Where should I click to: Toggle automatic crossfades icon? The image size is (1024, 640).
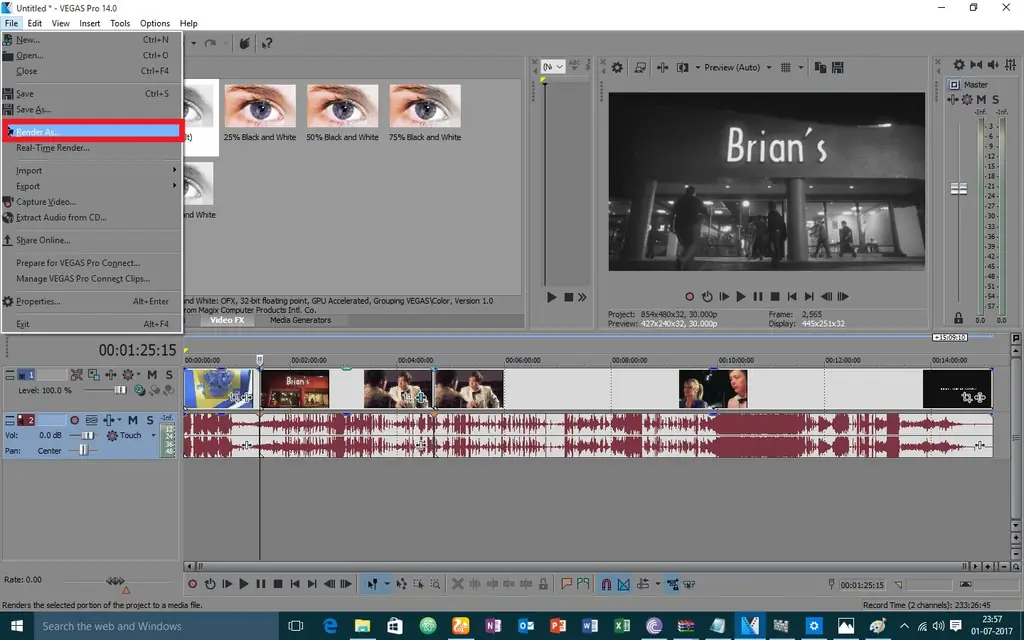624,584
